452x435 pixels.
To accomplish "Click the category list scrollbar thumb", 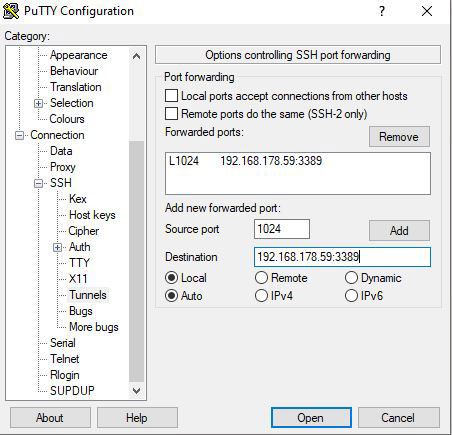I will pyautogui.click(x=136, y=261).
